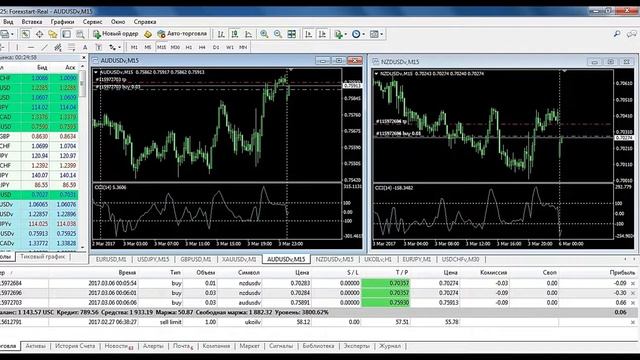Image resolution: width=640 pixels, height=360 pixels.
Task: Expand the arrows tool dropdown
Action: (119, 47)
